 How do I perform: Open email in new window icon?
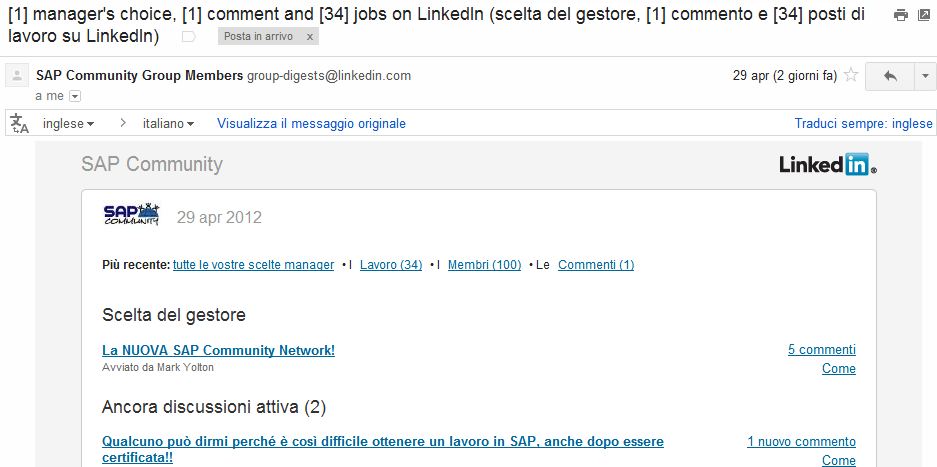coord(924,15)
